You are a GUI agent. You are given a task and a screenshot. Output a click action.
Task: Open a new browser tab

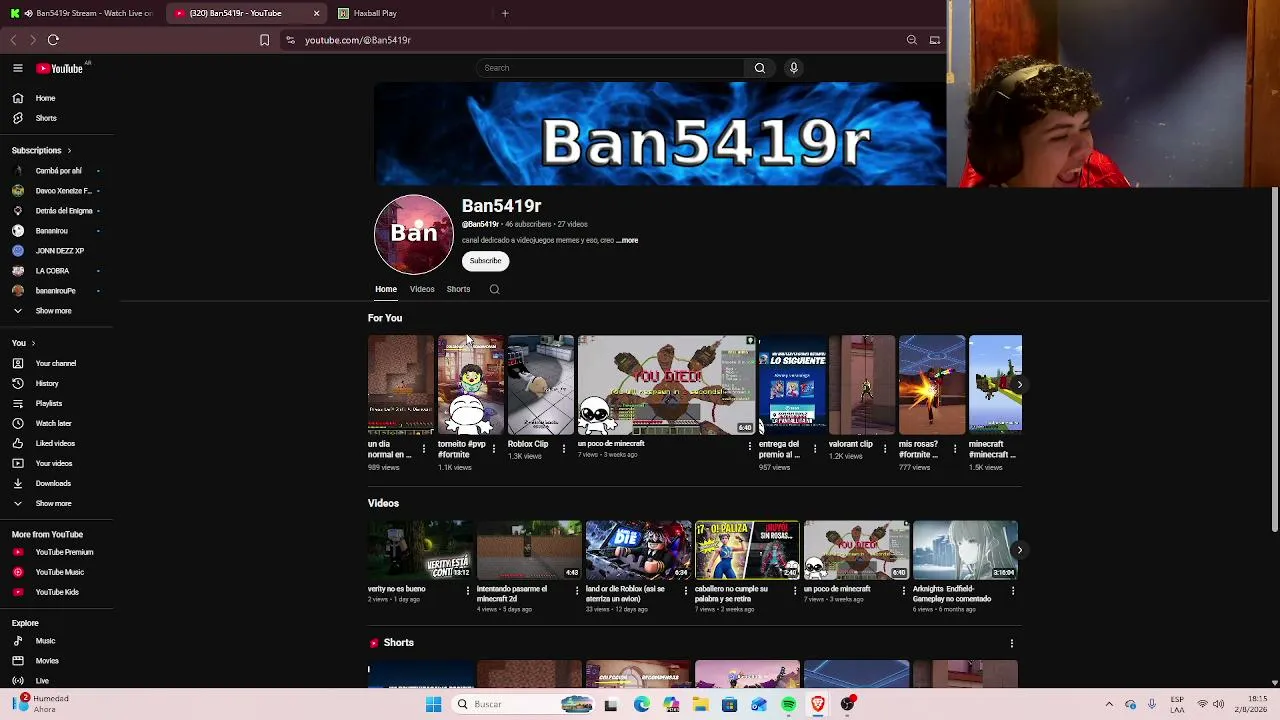point(505,13)
